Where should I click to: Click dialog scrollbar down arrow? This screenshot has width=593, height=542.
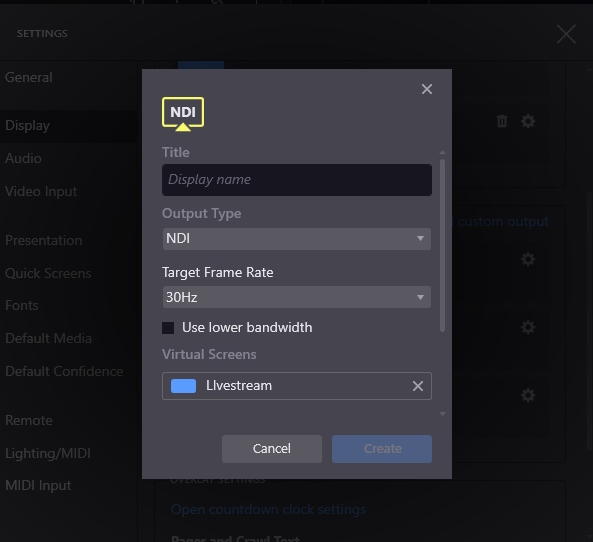442,414
